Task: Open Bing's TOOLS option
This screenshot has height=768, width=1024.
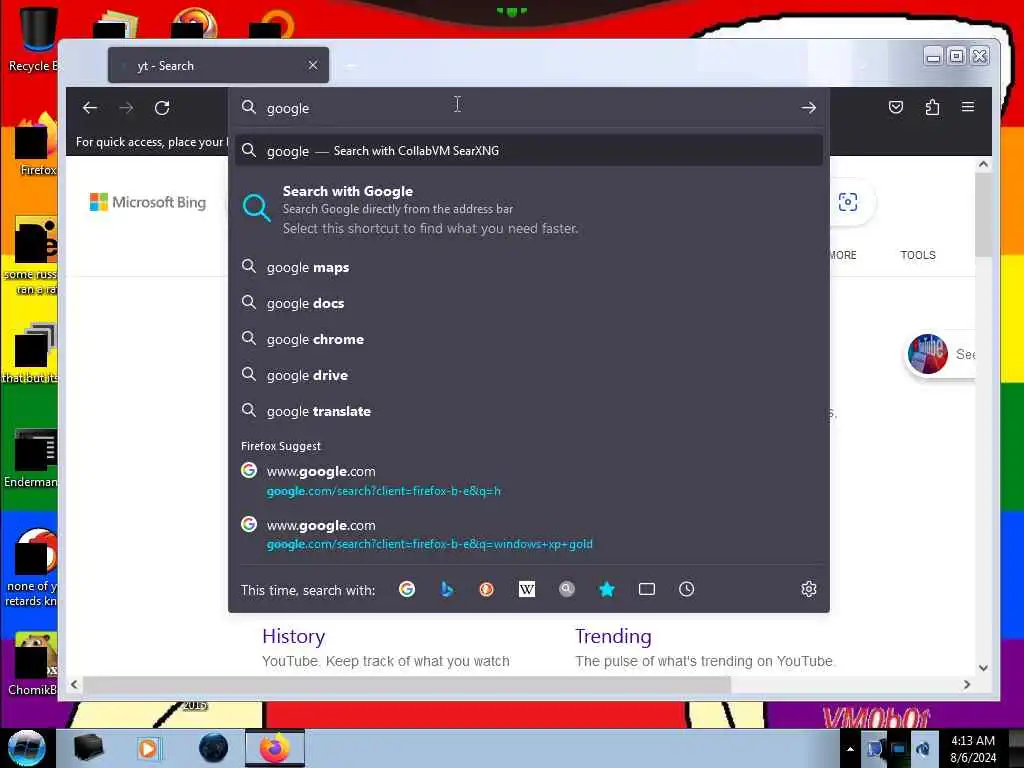Action: (918, 255)
